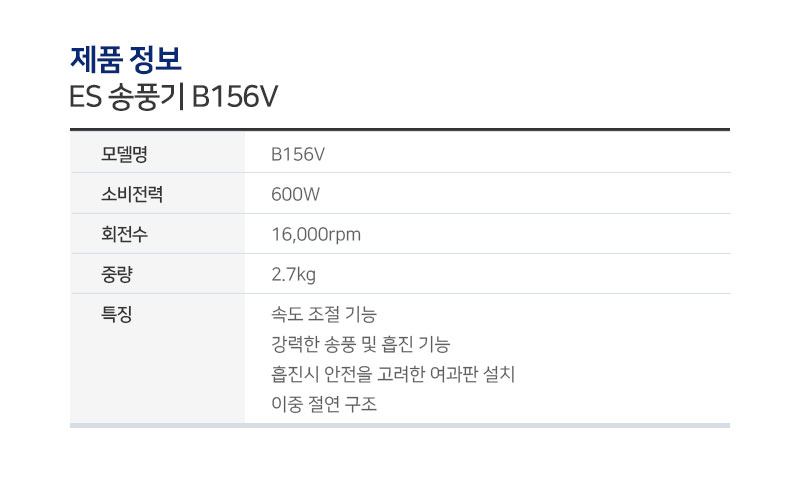Click the 이중 절연 구조 feature line
Image resolution: width=800 pixels, height=497 pixels.
click(x=323, y=404)
